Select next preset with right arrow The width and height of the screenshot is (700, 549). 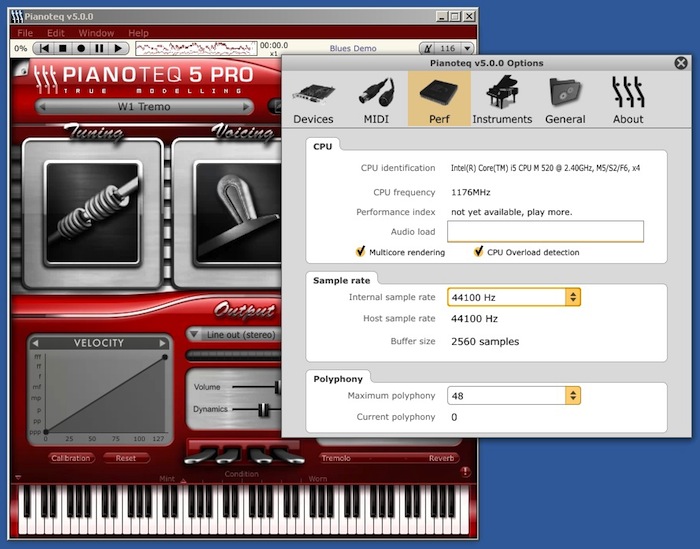click(x=245, y=107)
